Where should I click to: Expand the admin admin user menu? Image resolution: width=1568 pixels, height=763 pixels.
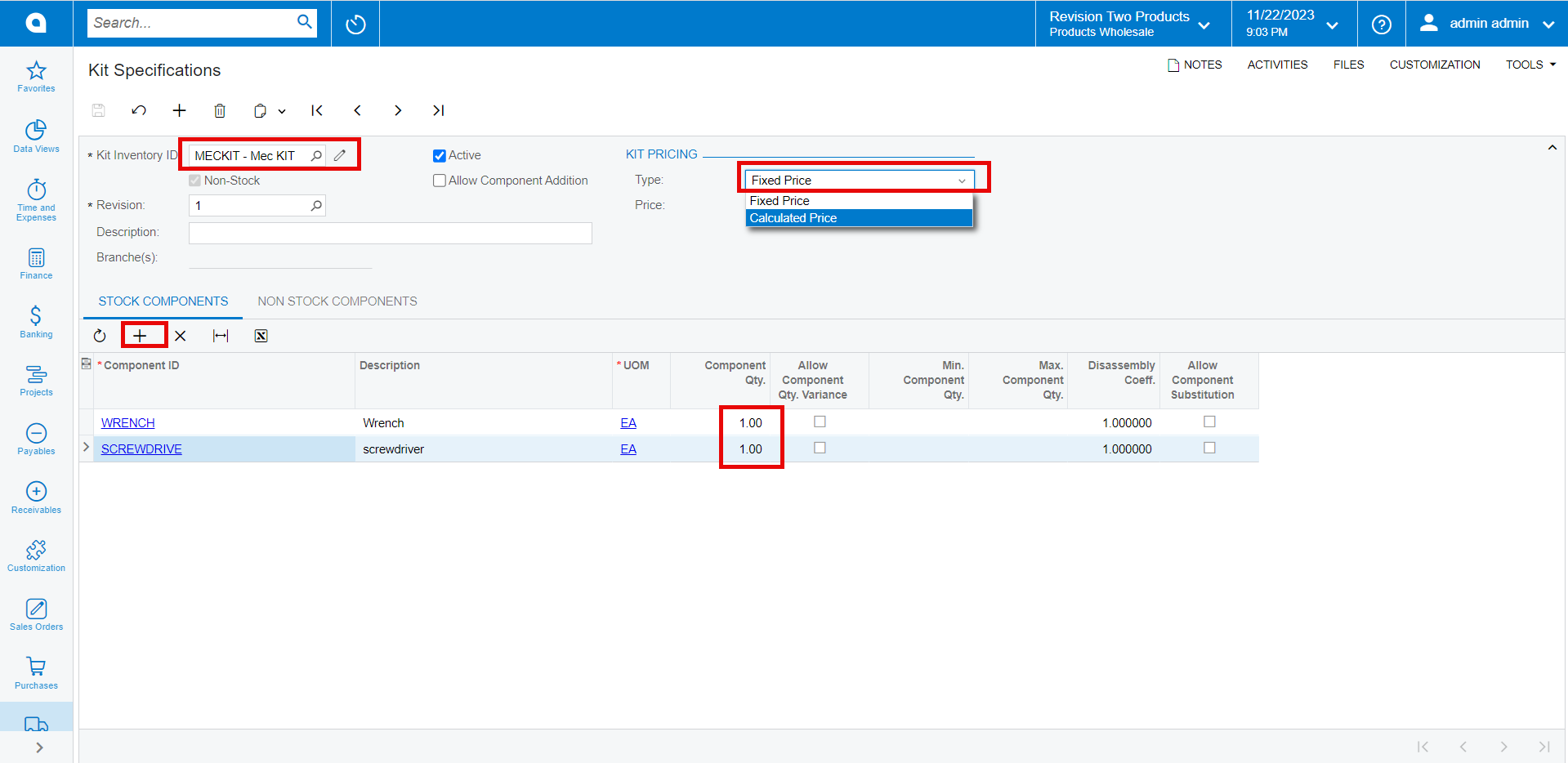pyautogui.click(x=1486, y=23)
